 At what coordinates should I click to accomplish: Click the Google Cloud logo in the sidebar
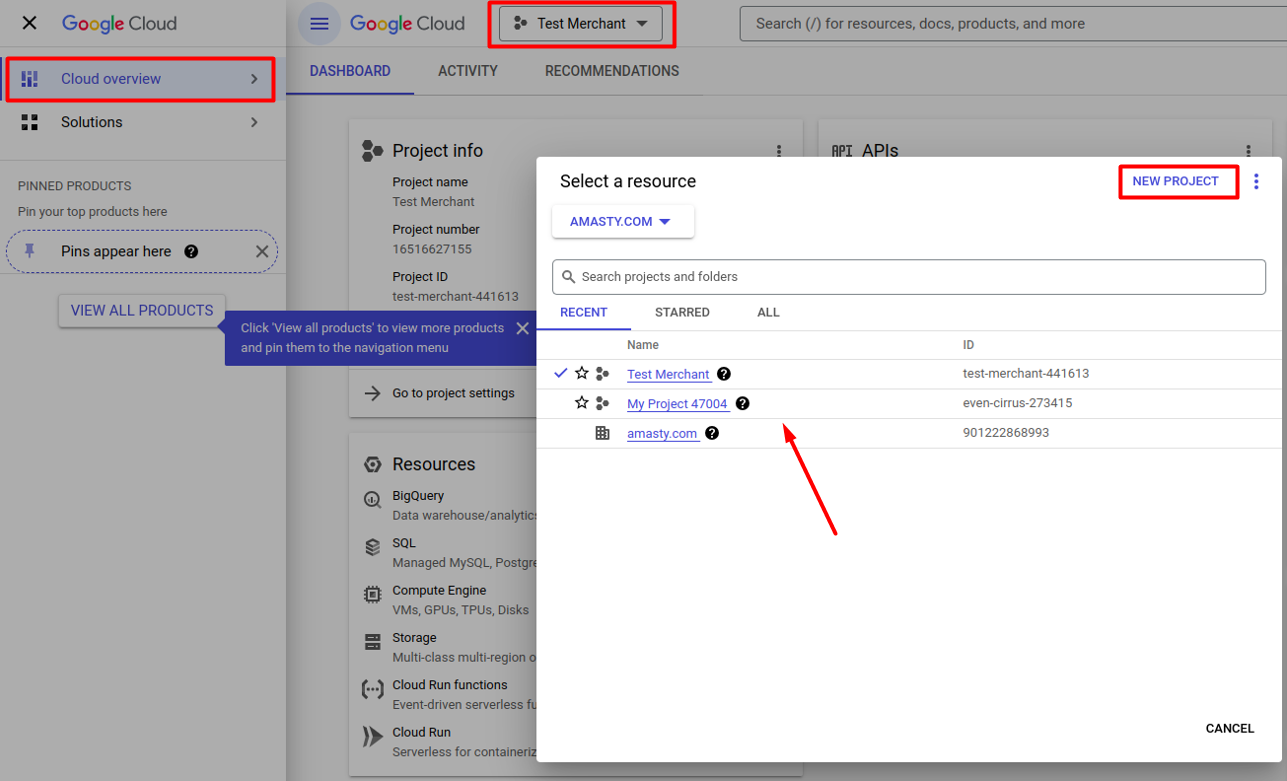(x=119, y=23)
